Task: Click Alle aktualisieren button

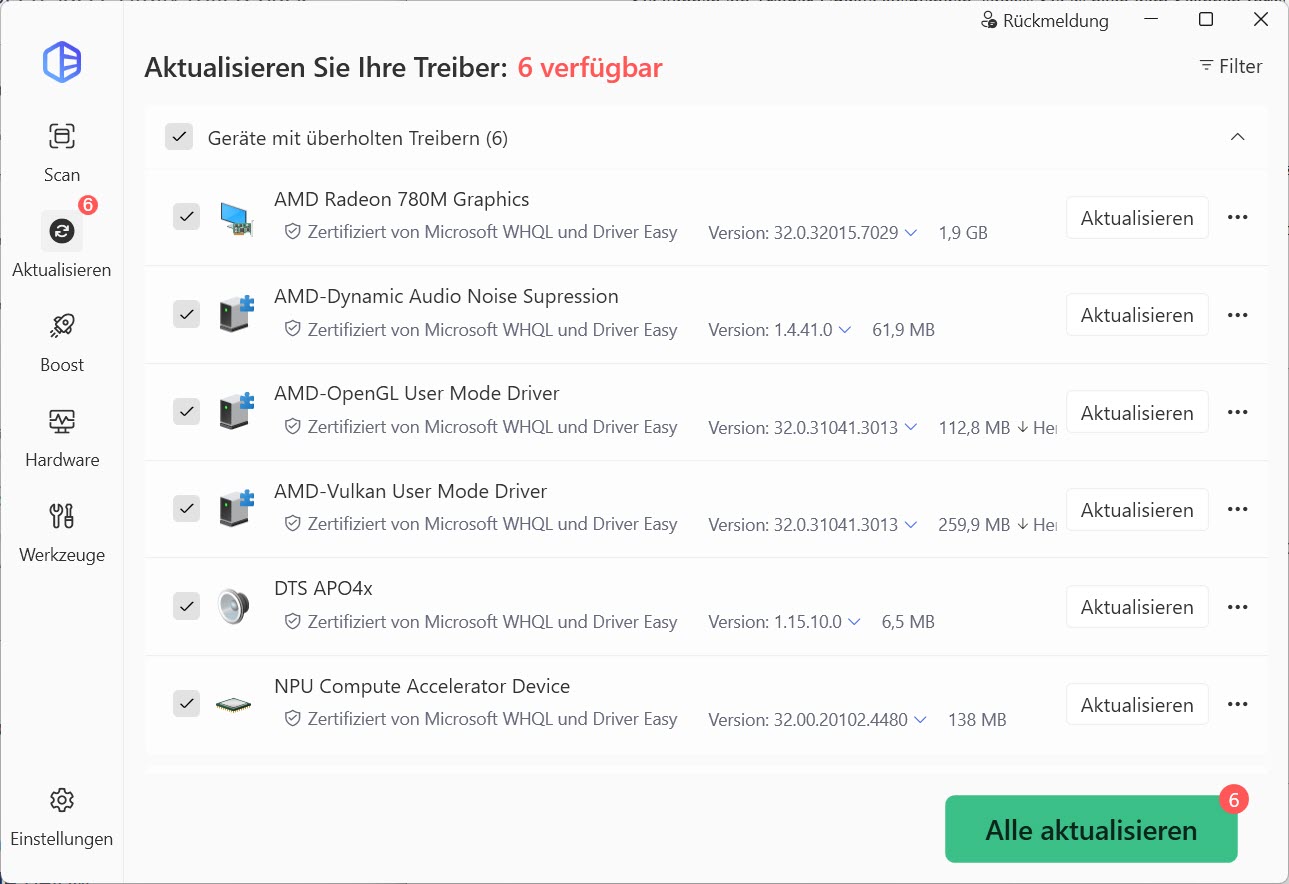Action: coord(1091,829)
